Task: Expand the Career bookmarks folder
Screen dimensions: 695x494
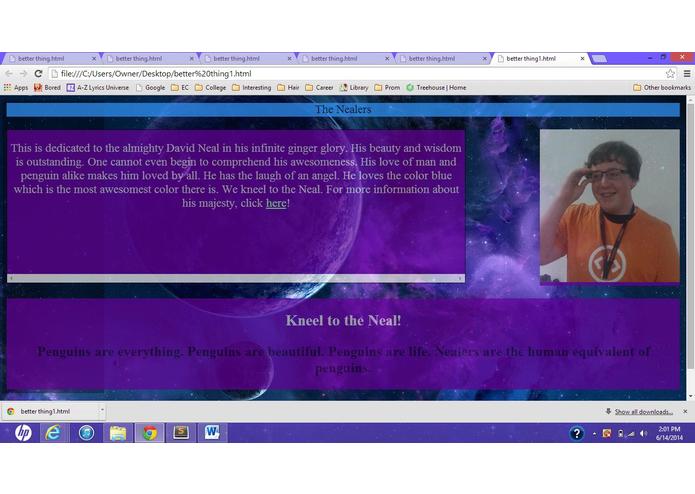Action: [x=319, y=88]
